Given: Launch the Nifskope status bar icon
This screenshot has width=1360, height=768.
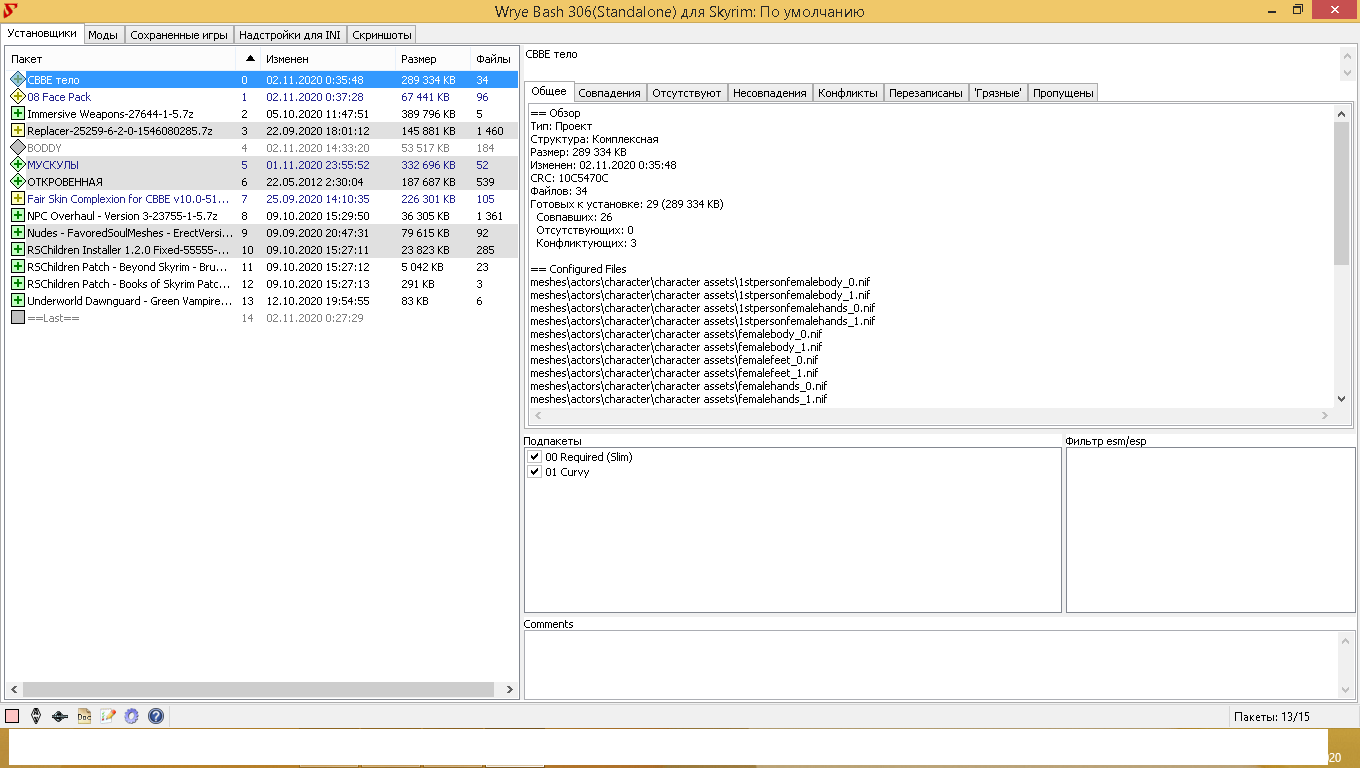Looking at the screenshot, I should 36,716.
